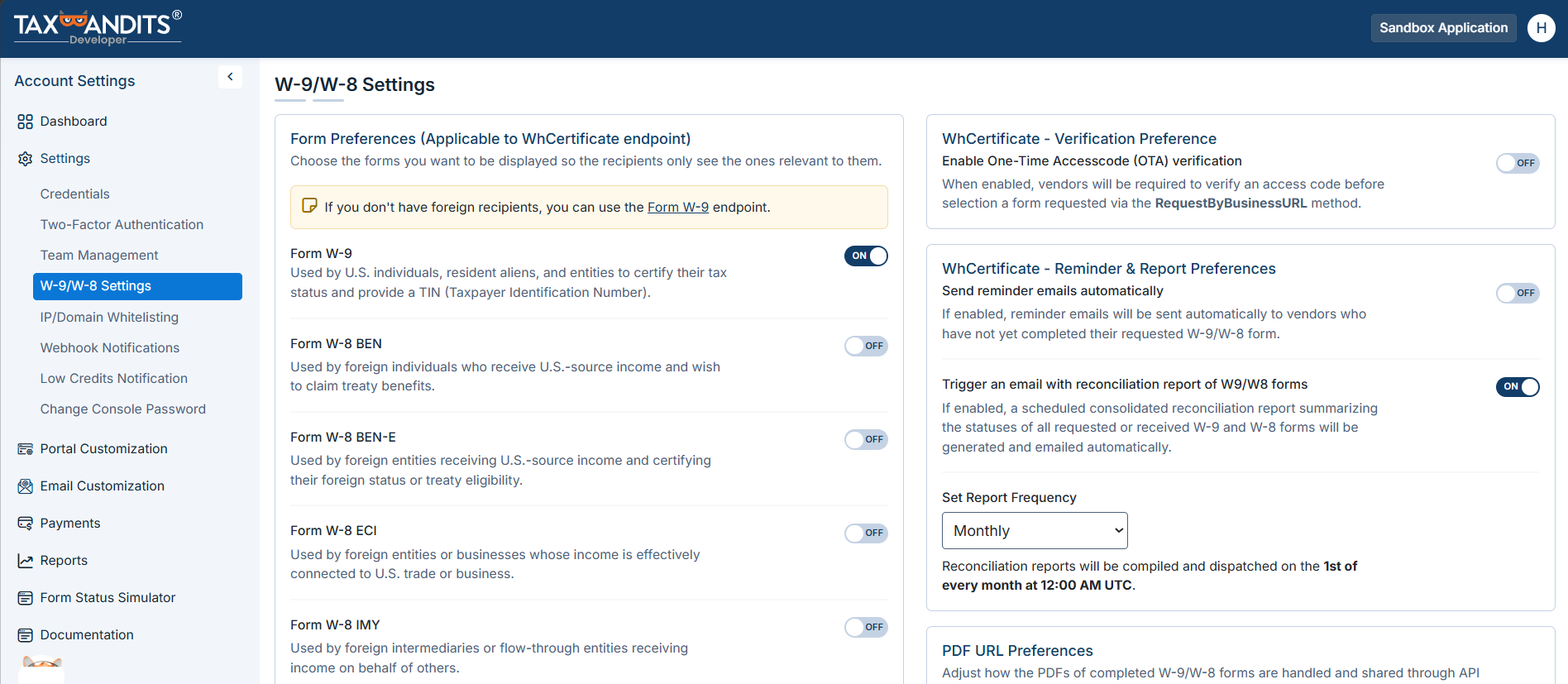1568x684 pixels.
Task: Enable the Form W-8 BEN toggle
Action: click(x=866, y=346)
